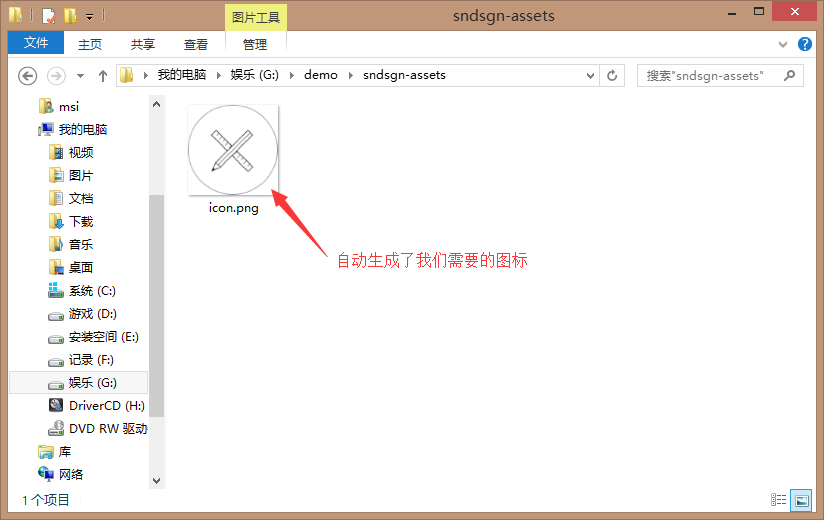Click the 视频 folder icon
Viewport: 824px width, 520px height.
[x=56, y=152]
